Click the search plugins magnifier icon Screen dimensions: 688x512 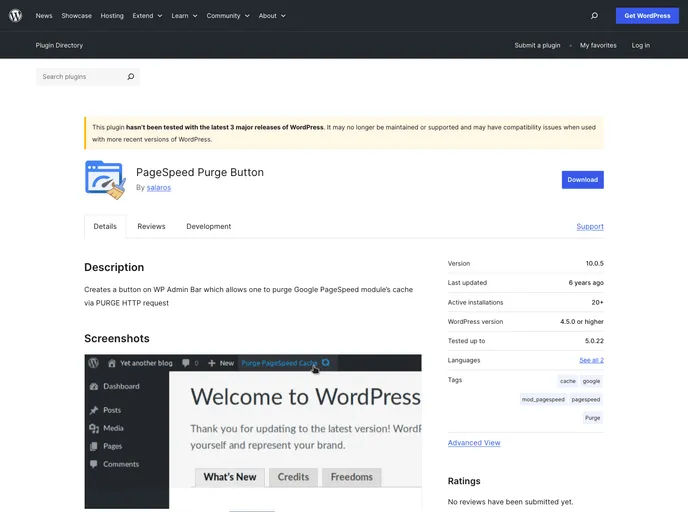130,77
